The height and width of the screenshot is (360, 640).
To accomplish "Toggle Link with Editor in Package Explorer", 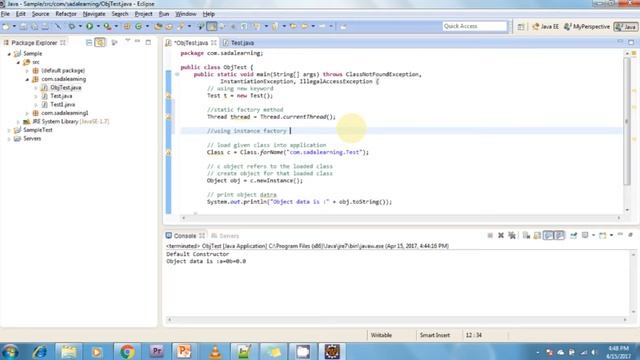I will [x=100, y=42].
